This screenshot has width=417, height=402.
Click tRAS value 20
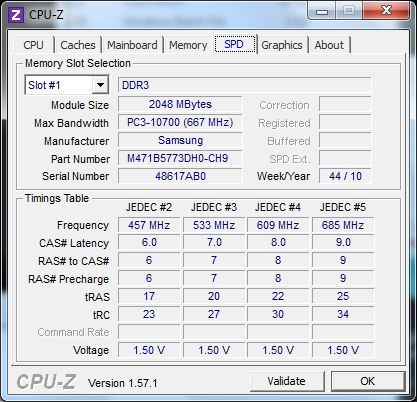click(x=214, y=296)
